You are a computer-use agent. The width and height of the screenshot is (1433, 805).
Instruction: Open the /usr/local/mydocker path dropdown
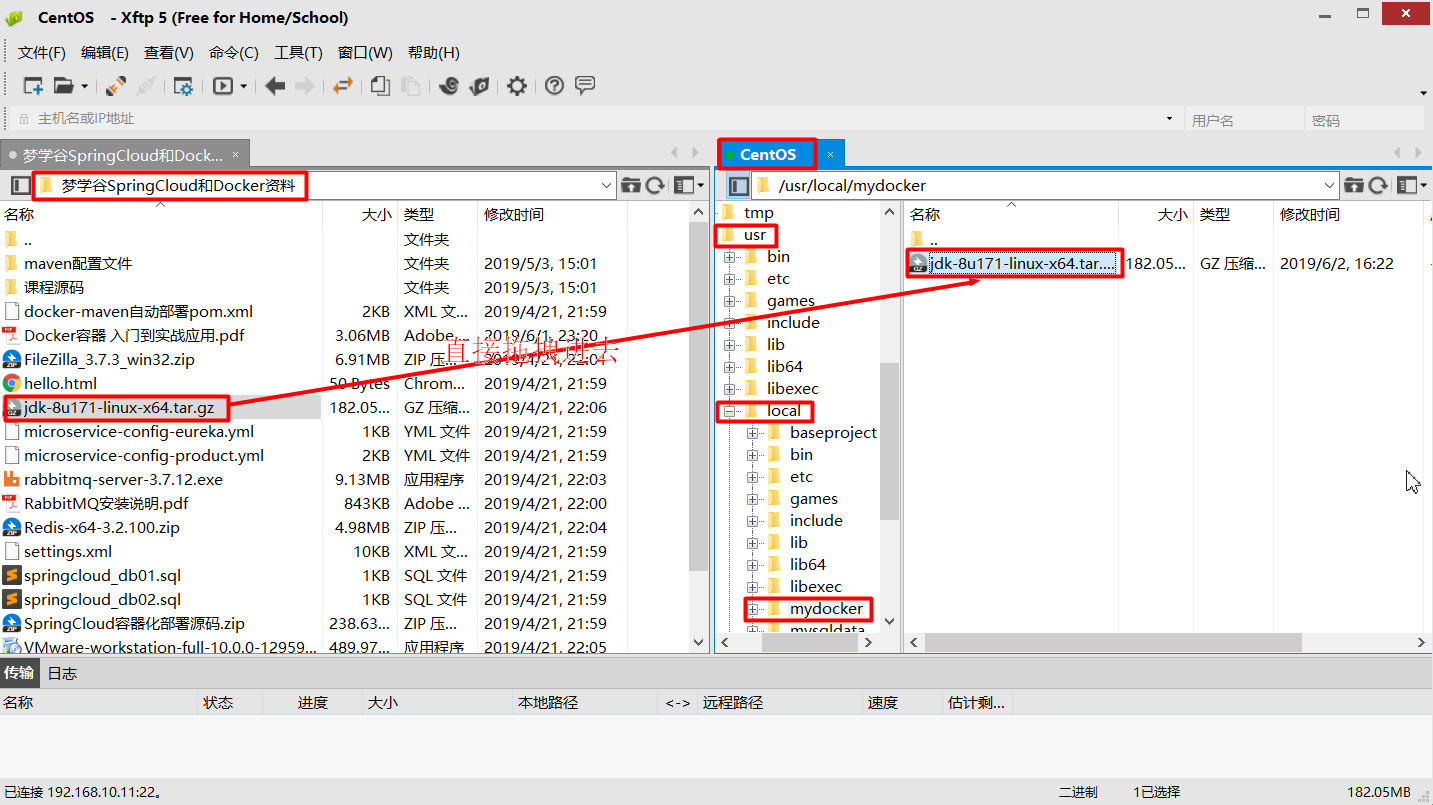coord(1329,185)
